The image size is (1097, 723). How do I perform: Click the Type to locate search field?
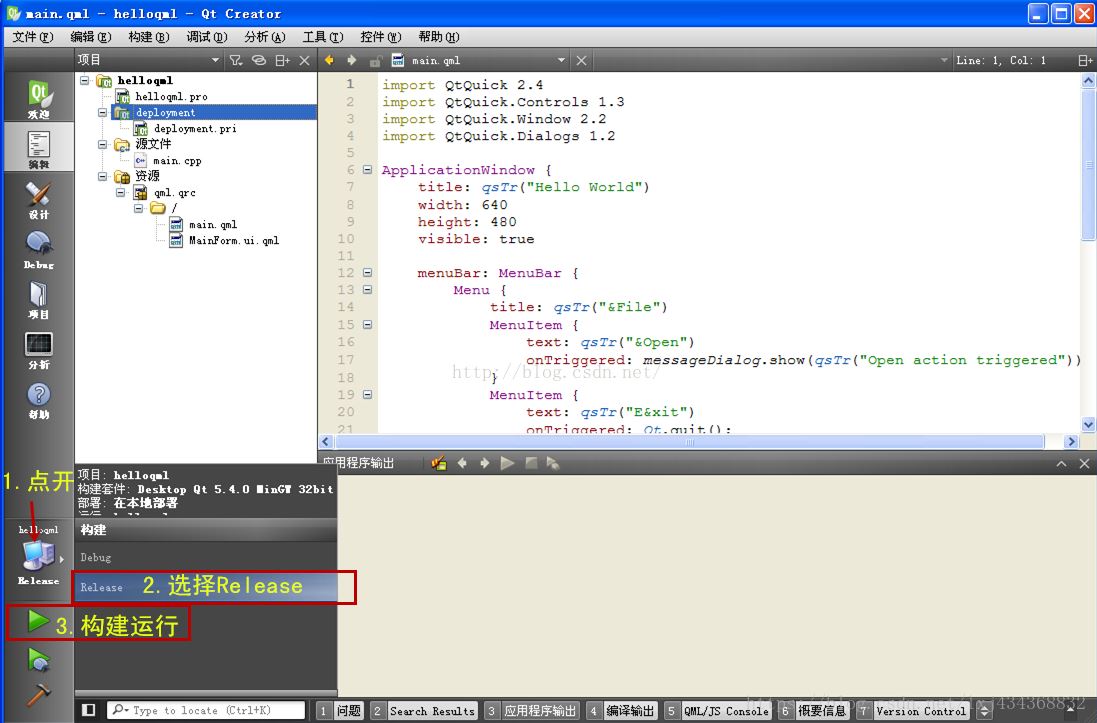tap(206, 710)
